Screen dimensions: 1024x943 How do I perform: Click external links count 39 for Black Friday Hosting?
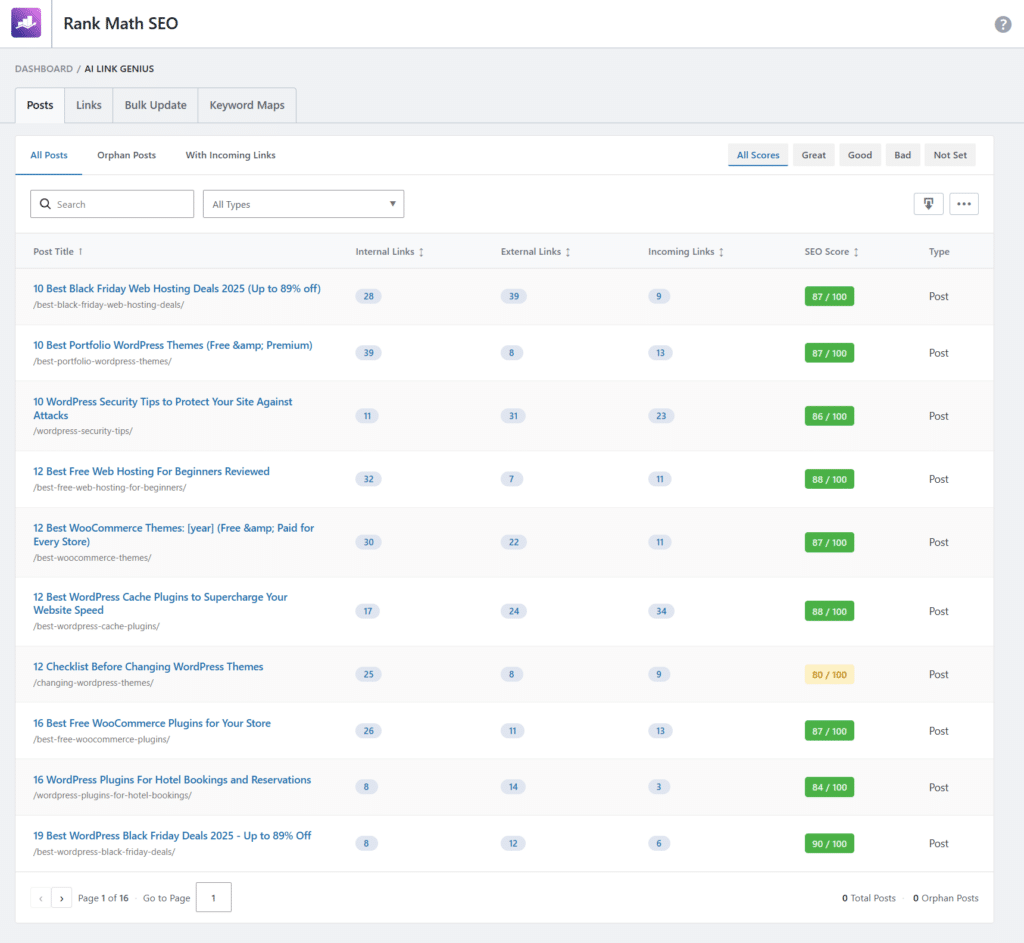coord(514,296)
